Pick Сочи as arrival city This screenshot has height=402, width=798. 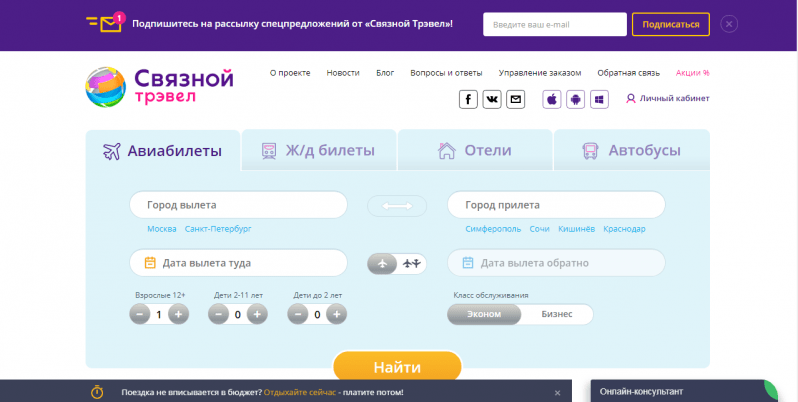[x=539, y=229]
